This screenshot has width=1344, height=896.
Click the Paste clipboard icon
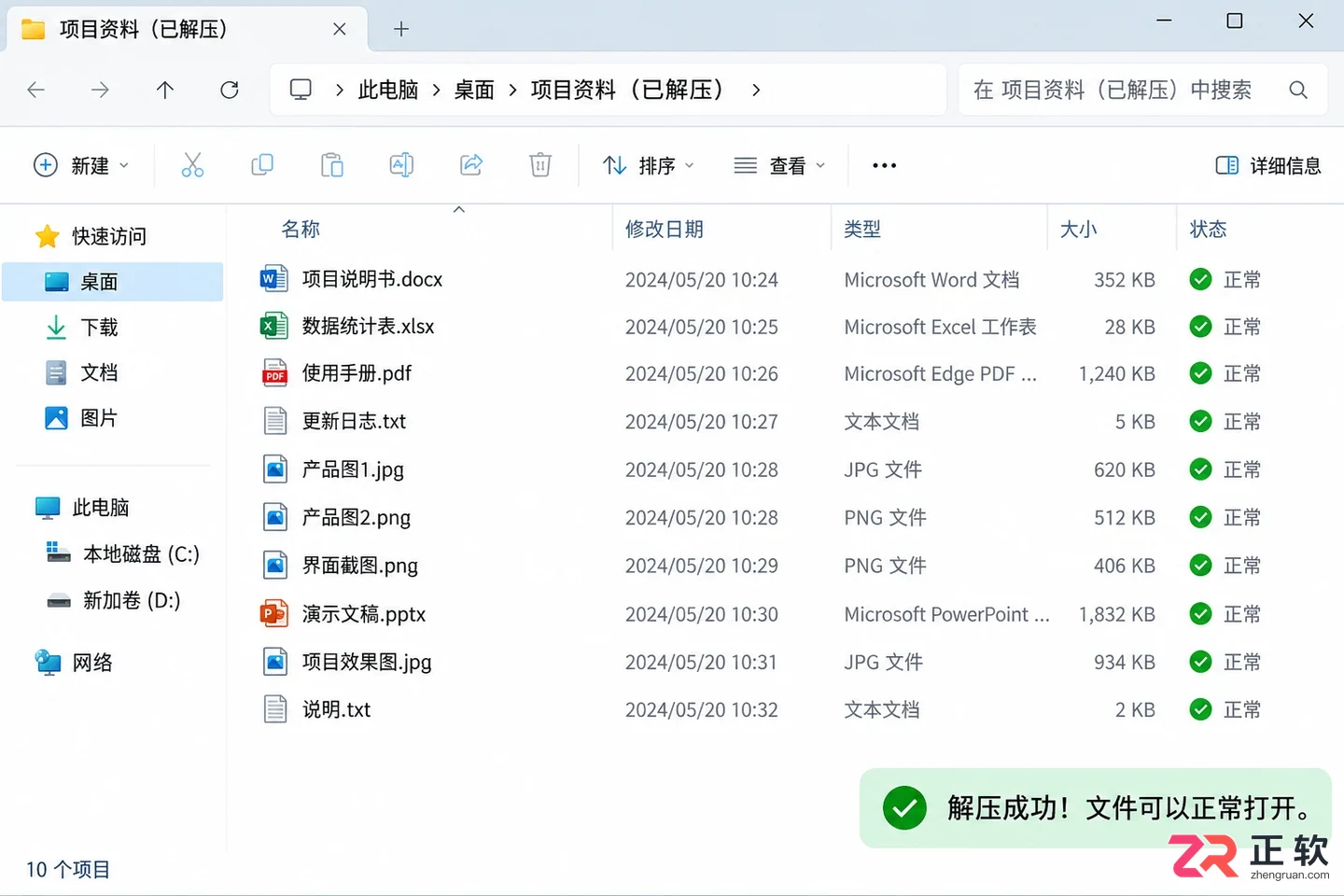click(332, 165)
